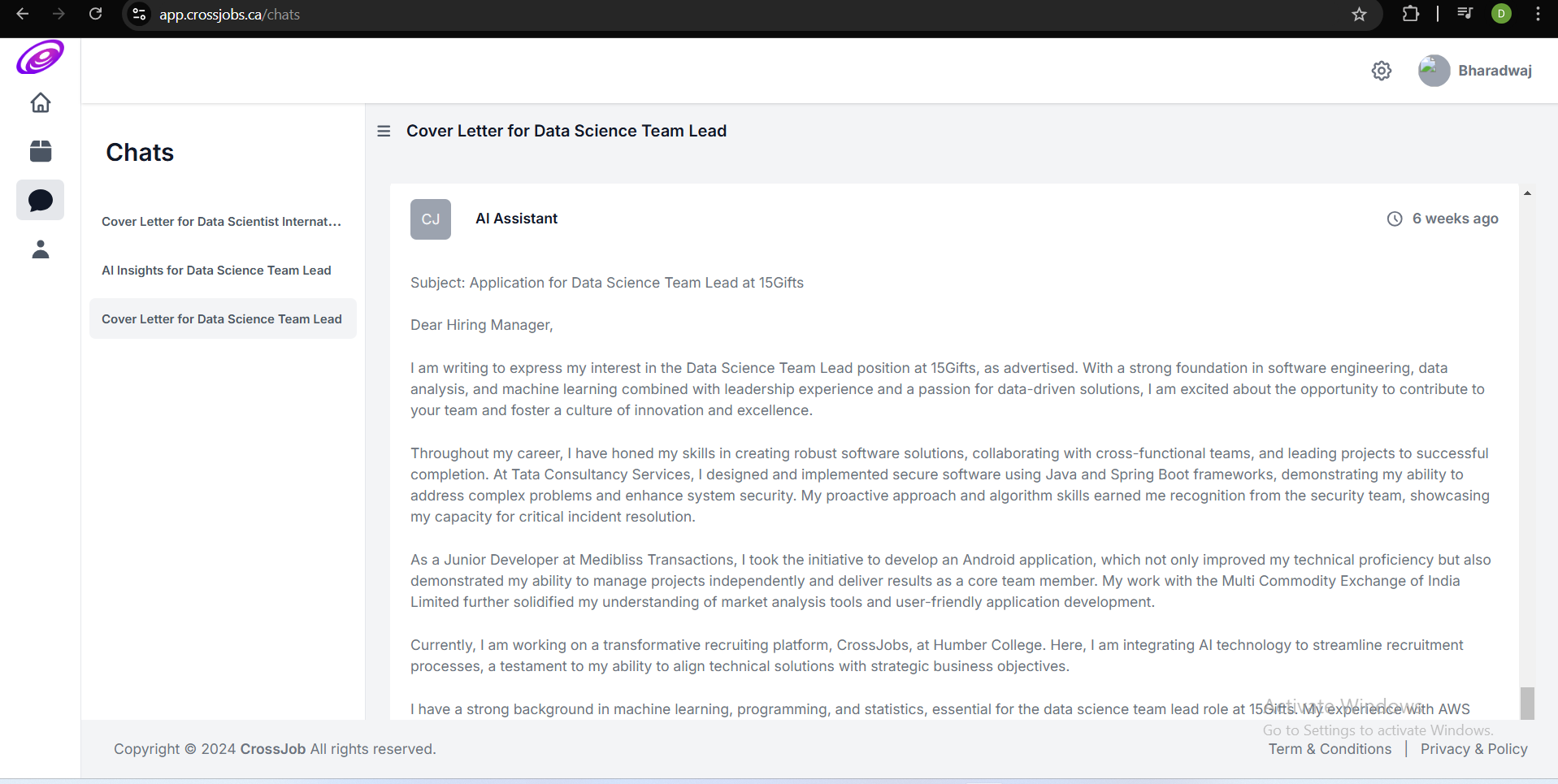
Task: Open the Privacy & Policy link
Action: click(x=1473, y=749)
